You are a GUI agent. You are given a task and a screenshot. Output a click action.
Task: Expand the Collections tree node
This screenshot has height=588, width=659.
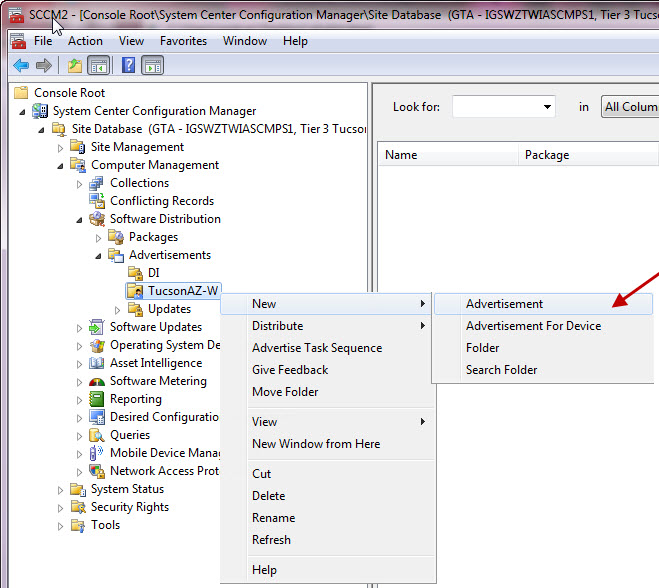click(x=79, y=184)
